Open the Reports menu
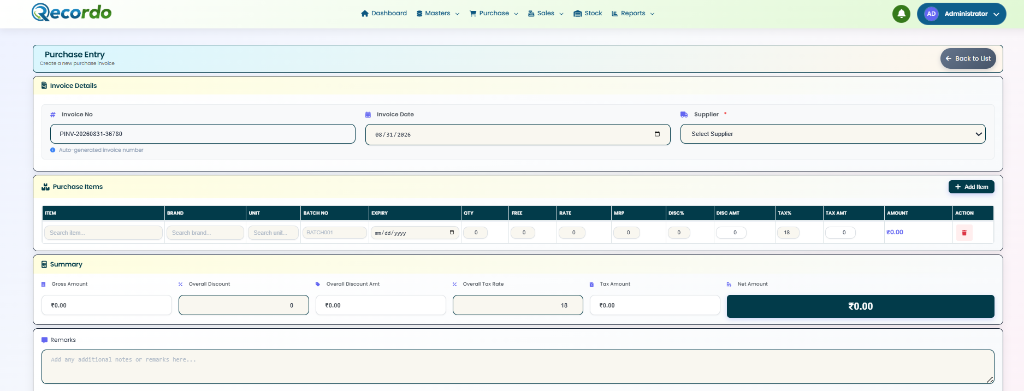 pyautogui.click(x=633, y=13)
